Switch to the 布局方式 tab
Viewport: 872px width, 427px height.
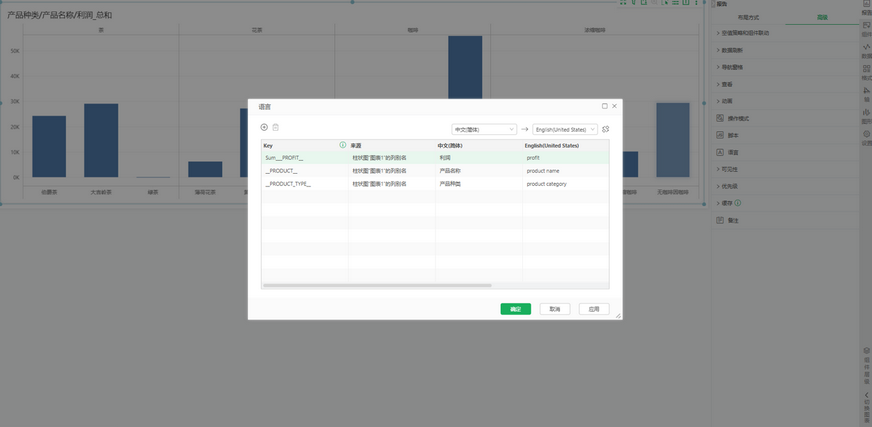click(x=748, y=17)
